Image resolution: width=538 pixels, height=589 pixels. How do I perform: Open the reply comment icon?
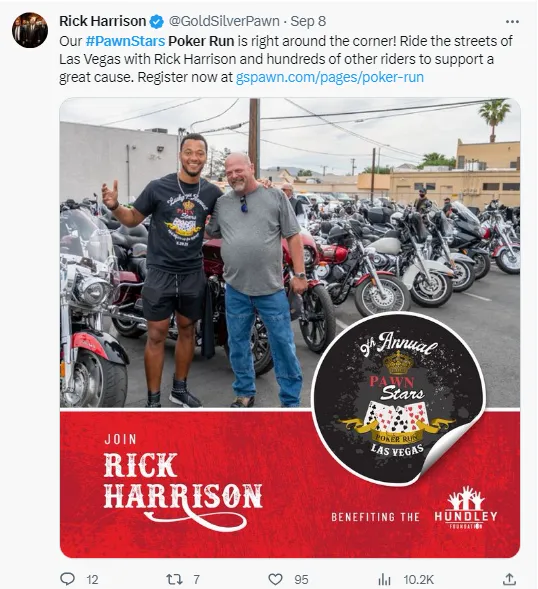coord(68,579)
